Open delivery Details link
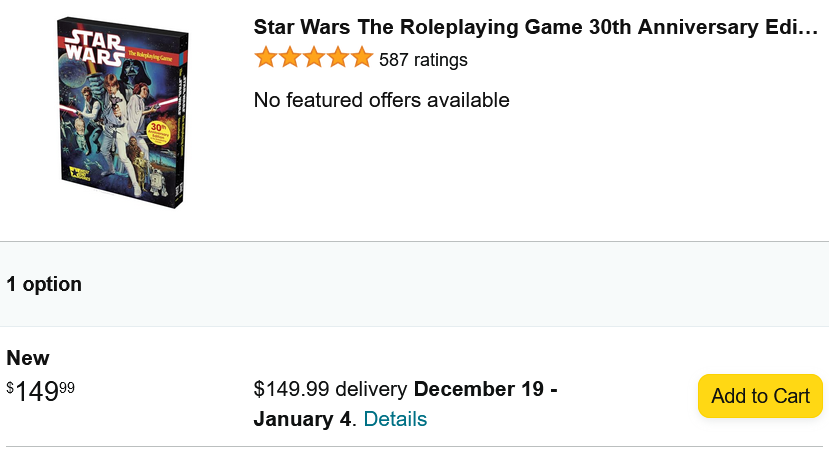The width and height of the screenshot is (829, 454). [x=395, y=419]
